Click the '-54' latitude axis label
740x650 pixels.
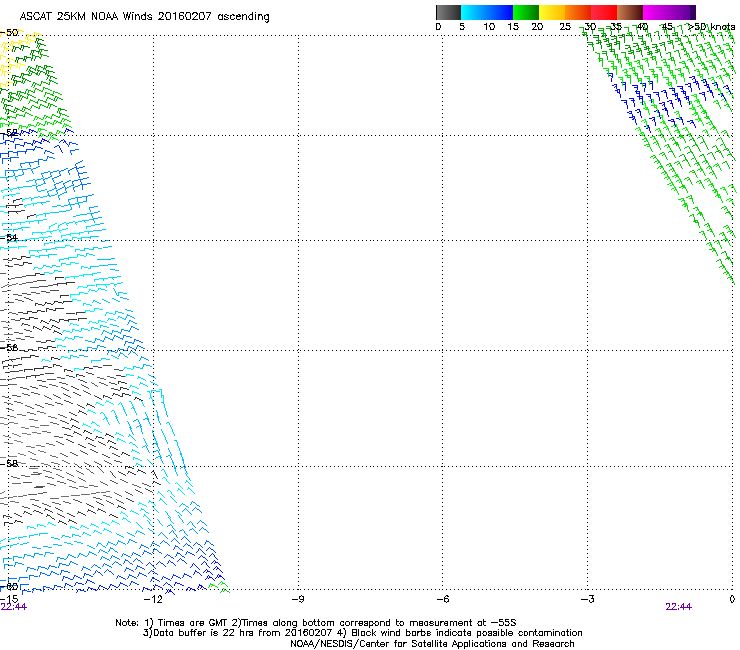(x=9, y=237)
